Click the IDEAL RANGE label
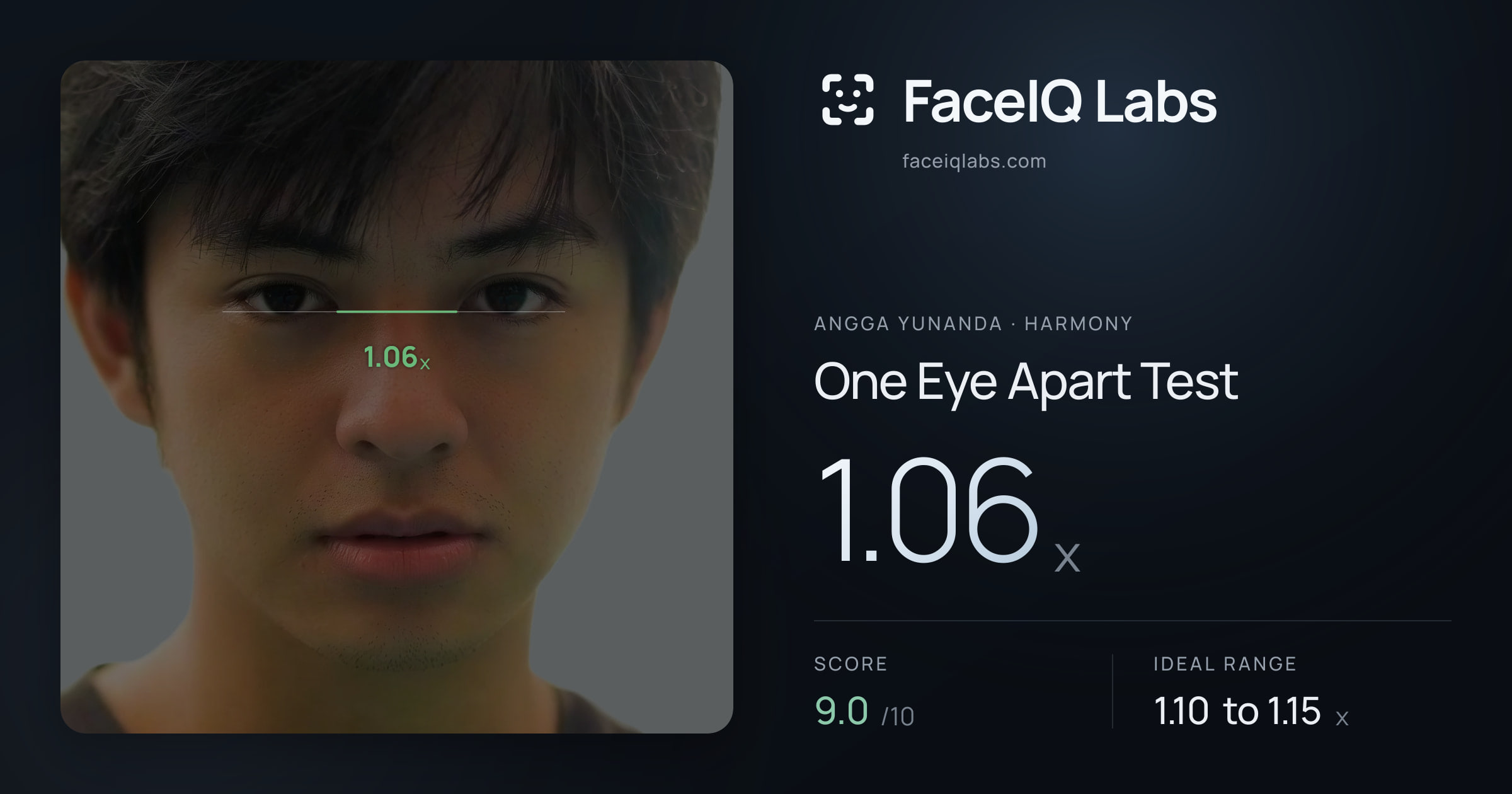 tap(1225, 664)
